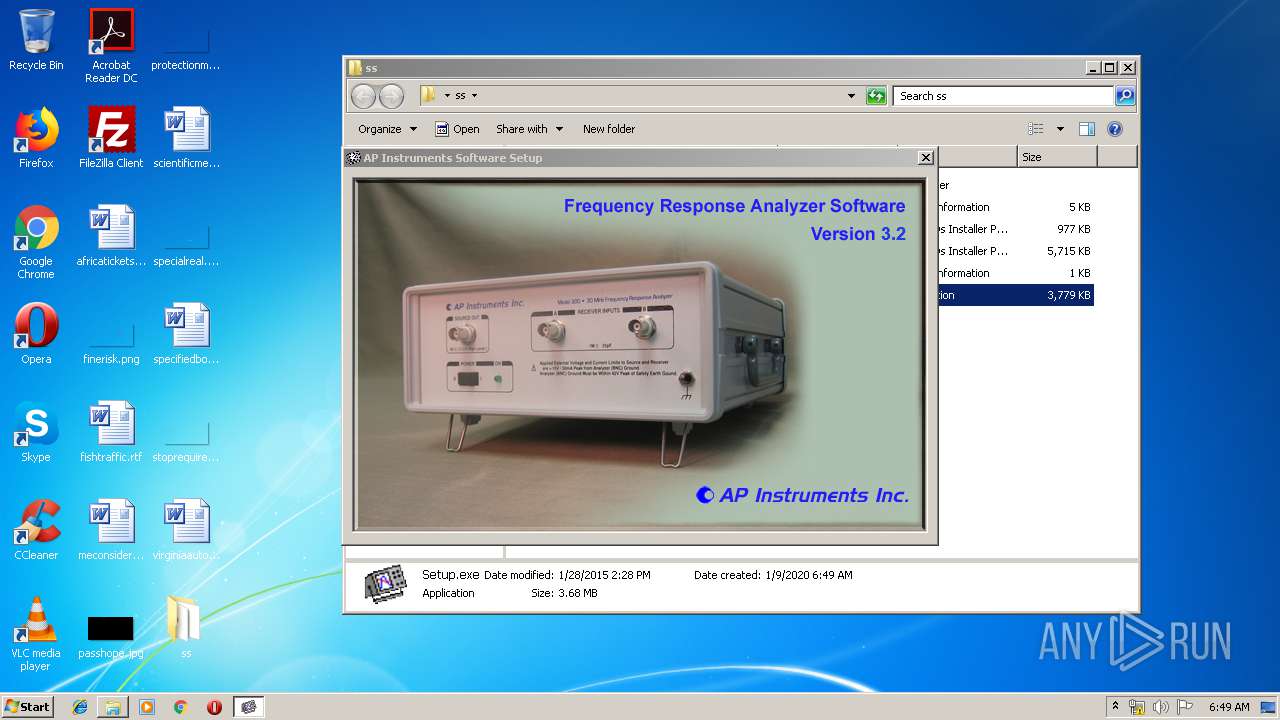The width and height of the screenshot is (1280, 720).
Task: Click the Search ss input field
Action: tap(1003, 96)
